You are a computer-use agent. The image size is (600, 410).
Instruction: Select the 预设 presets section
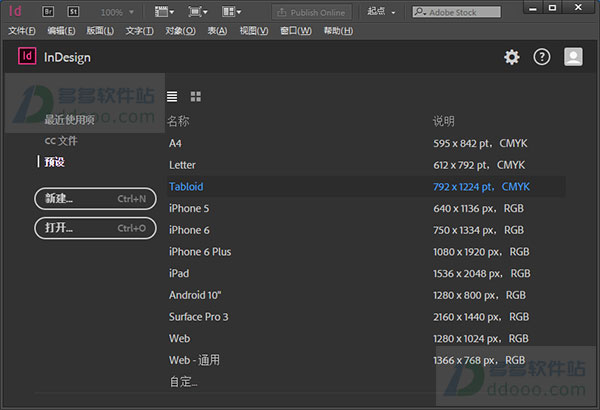tap(54, 162)
